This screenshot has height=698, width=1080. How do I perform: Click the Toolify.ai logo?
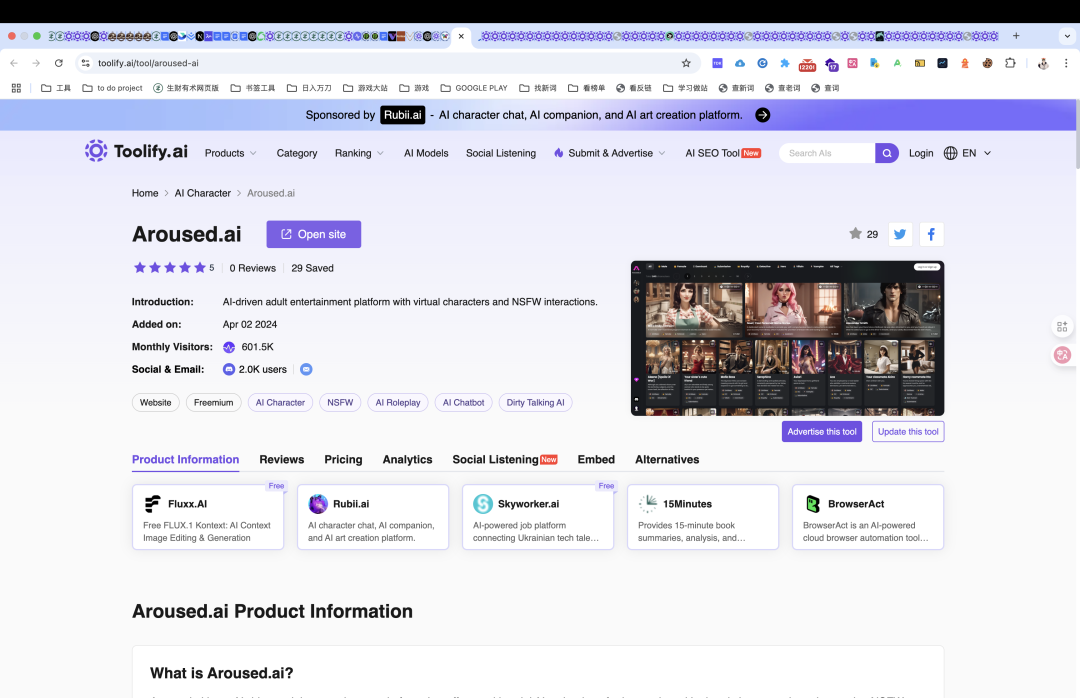coord(136,151)
